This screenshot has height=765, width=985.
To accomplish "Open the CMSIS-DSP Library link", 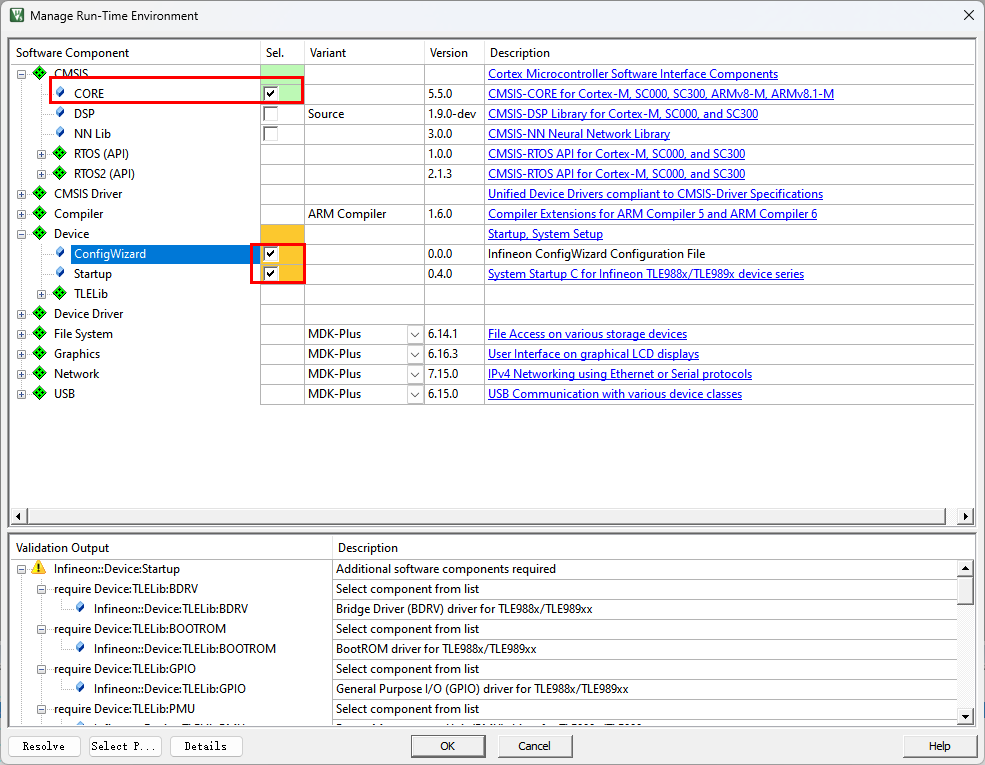I will pos(623,114).
